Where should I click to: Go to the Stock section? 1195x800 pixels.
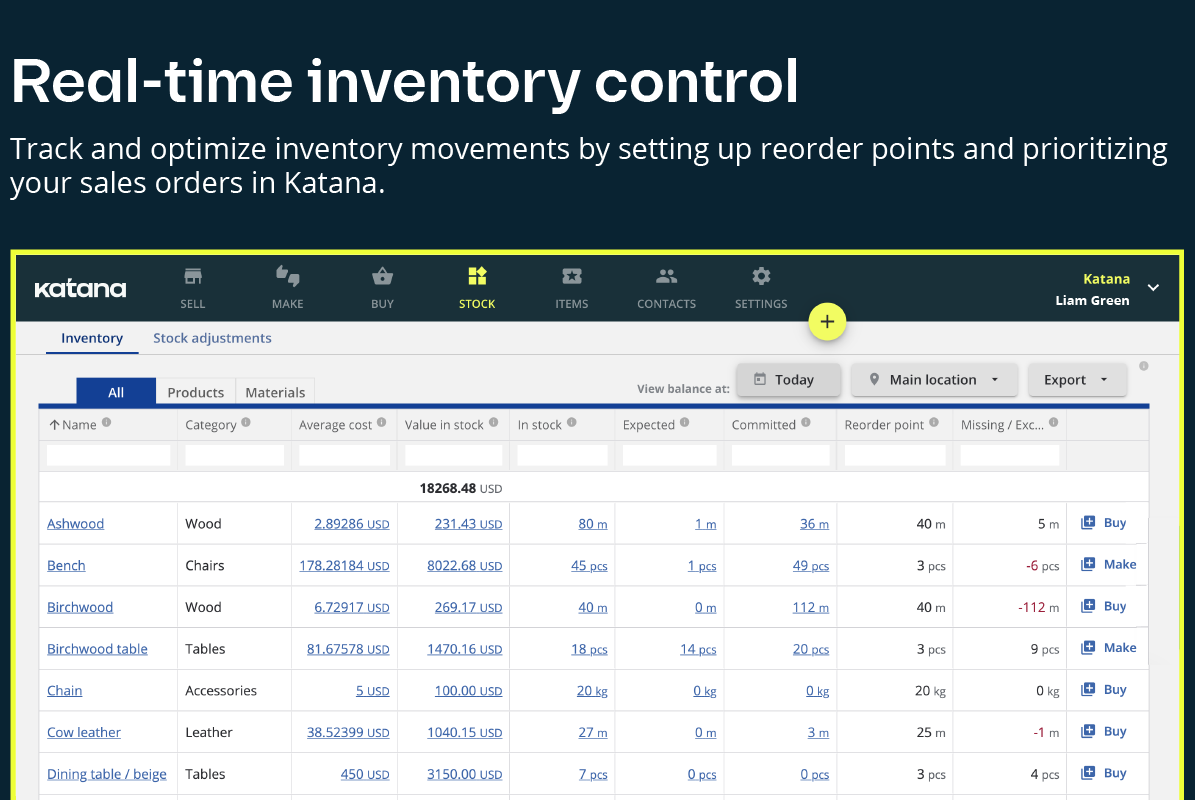tap(477, 288)
